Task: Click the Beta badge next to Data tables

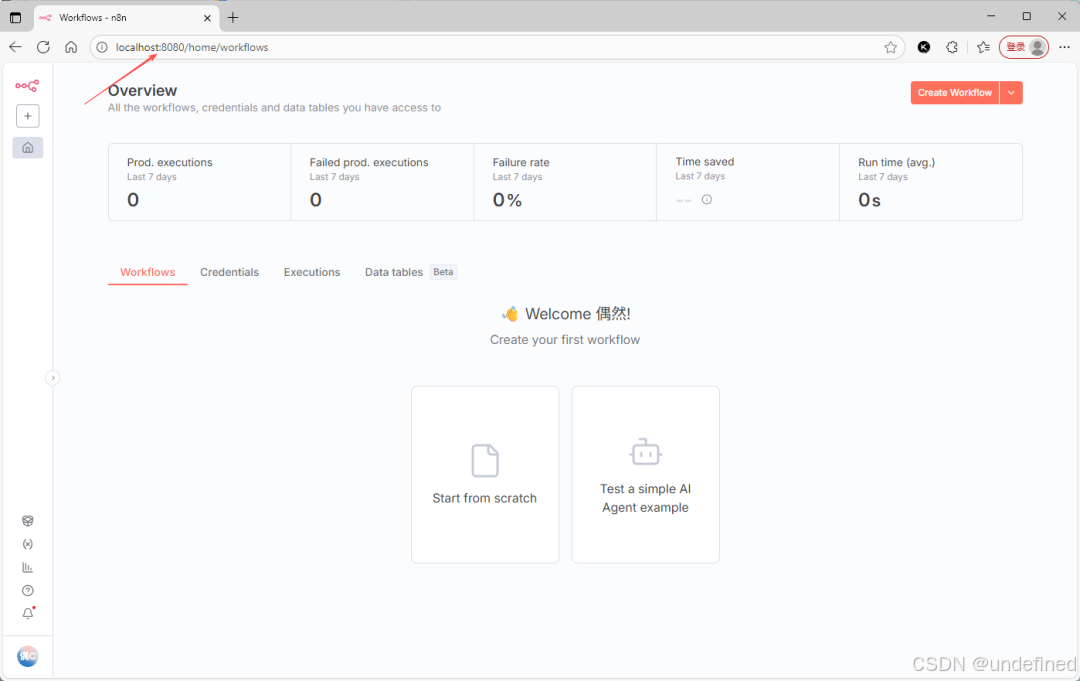Action: pyautogui.click(x=444, y=272)
